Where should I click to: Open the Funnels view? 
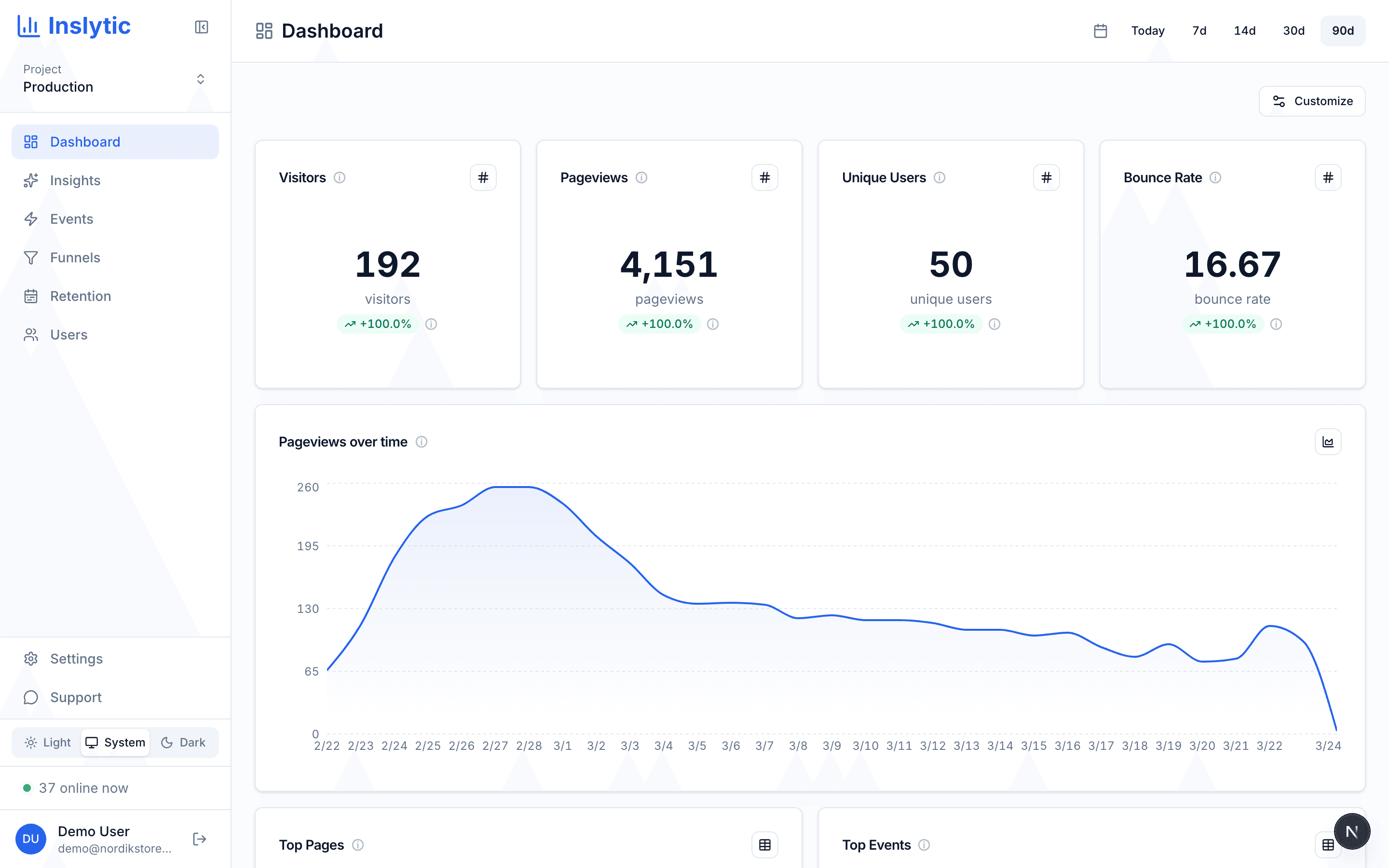(x=75, y=257)
